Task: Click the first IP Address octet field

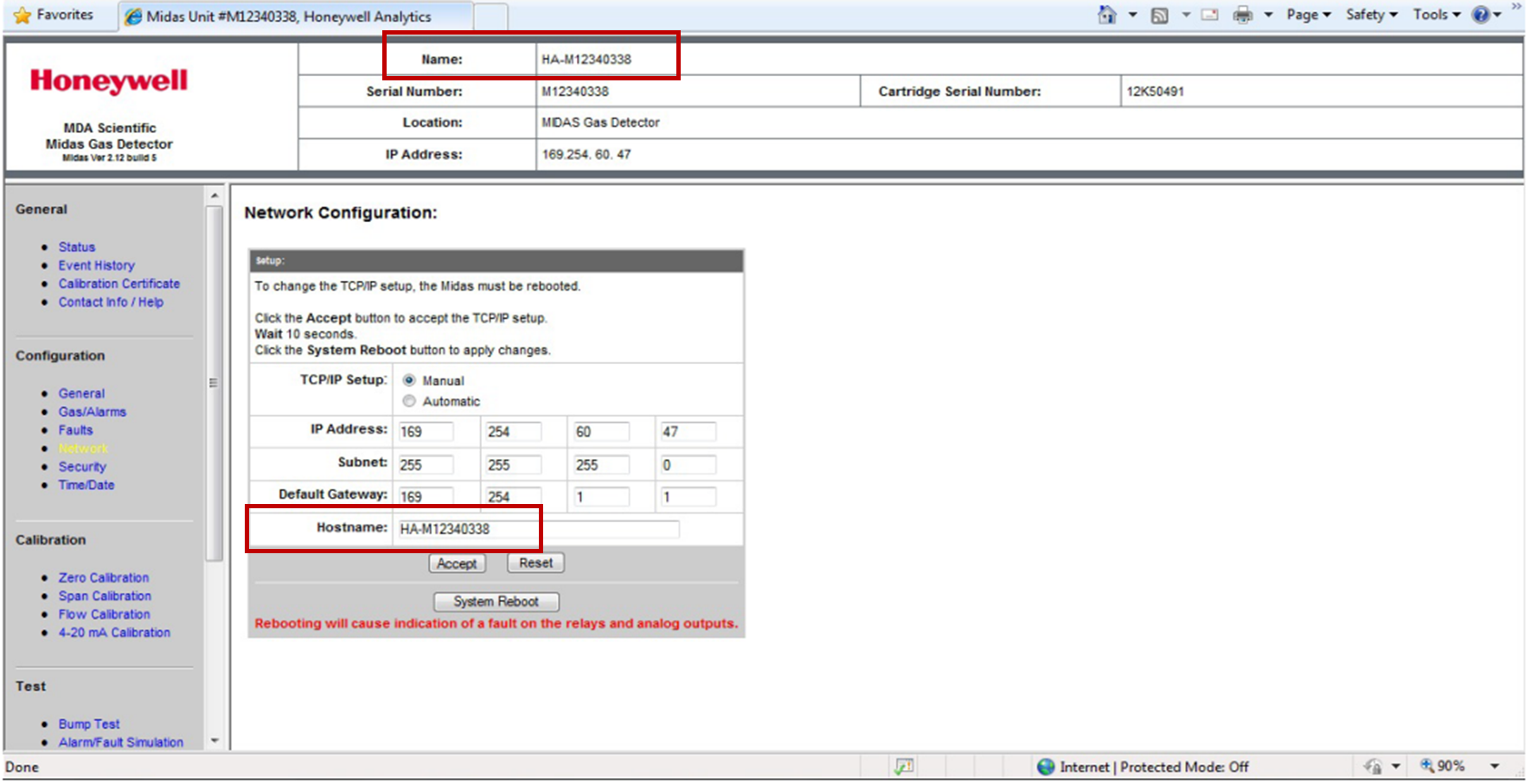Action: point(425,431)
